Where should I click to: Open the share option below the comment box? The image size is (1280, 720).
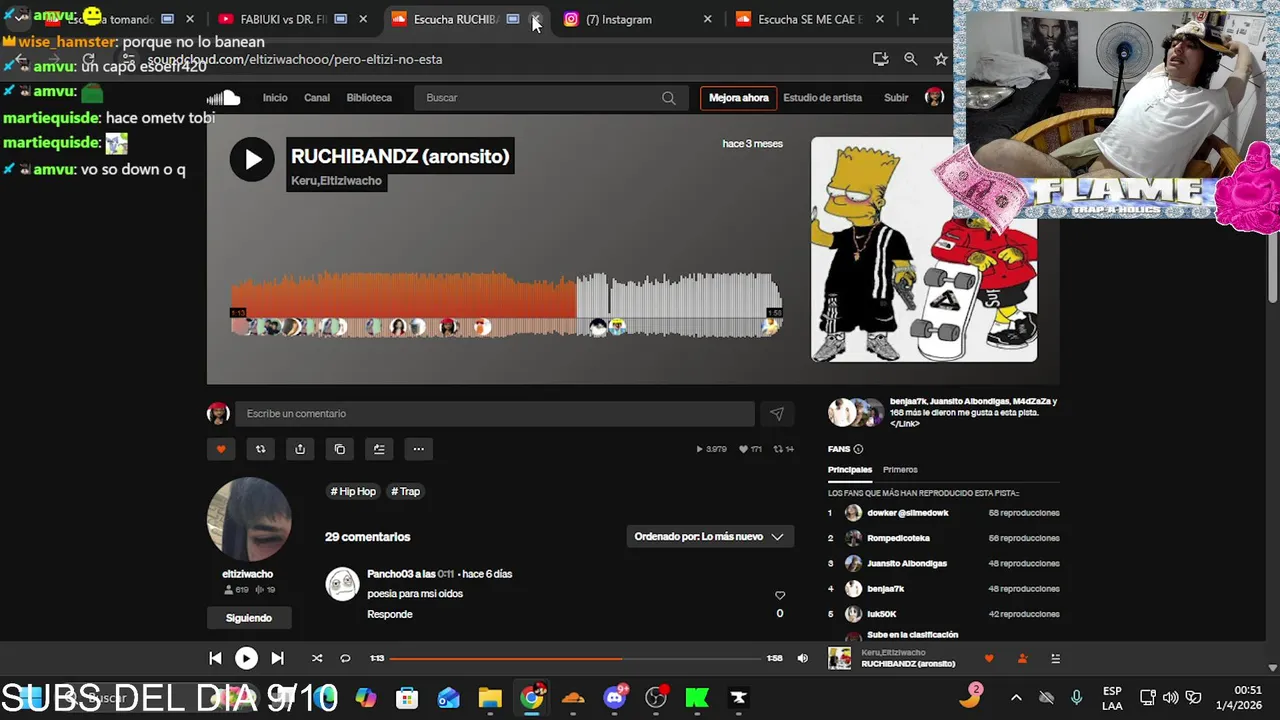pyautogui.click(x=300, y=449)
